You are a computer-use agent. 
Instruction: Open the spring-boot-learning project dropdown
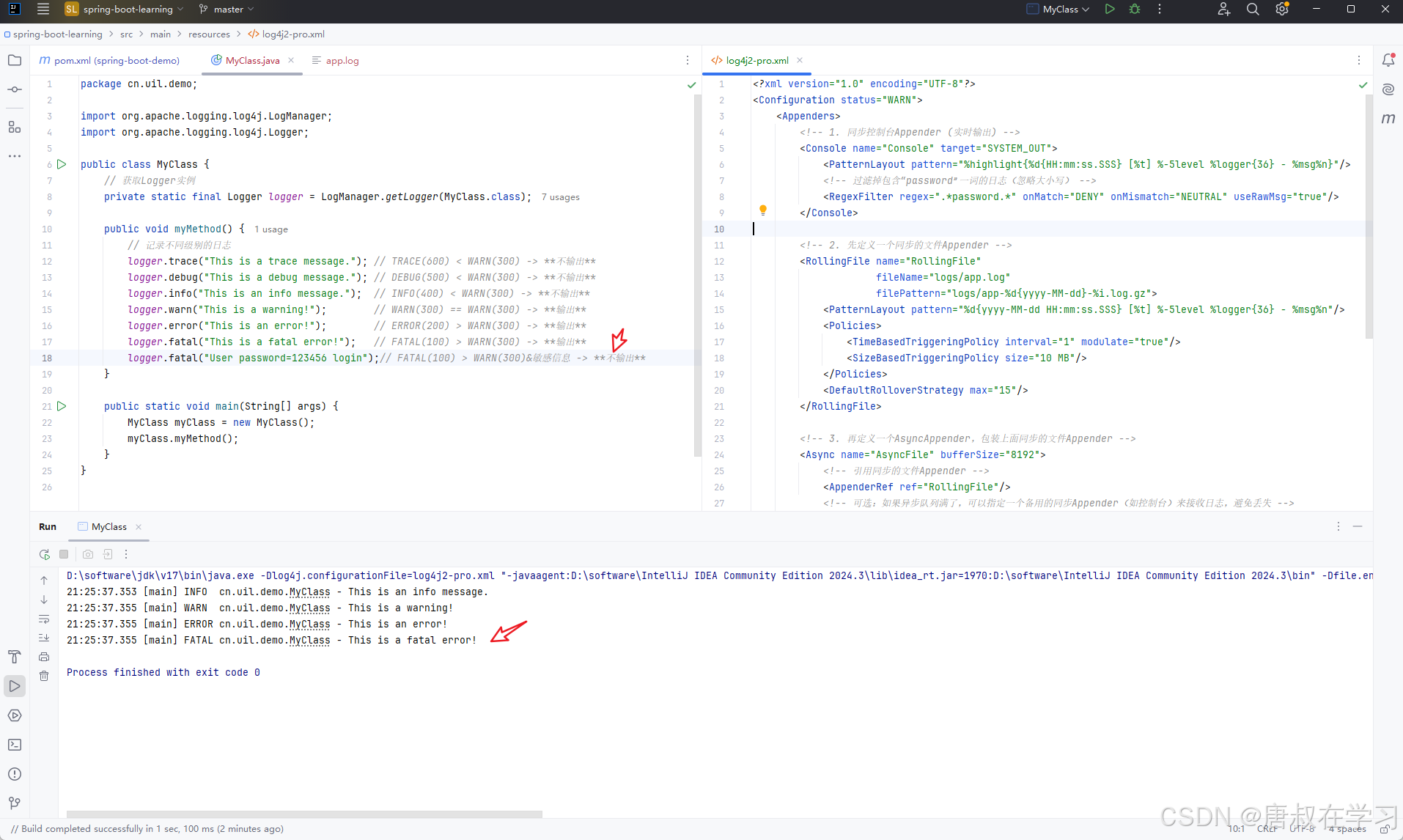pyautogui.click(x=124, y=10)
